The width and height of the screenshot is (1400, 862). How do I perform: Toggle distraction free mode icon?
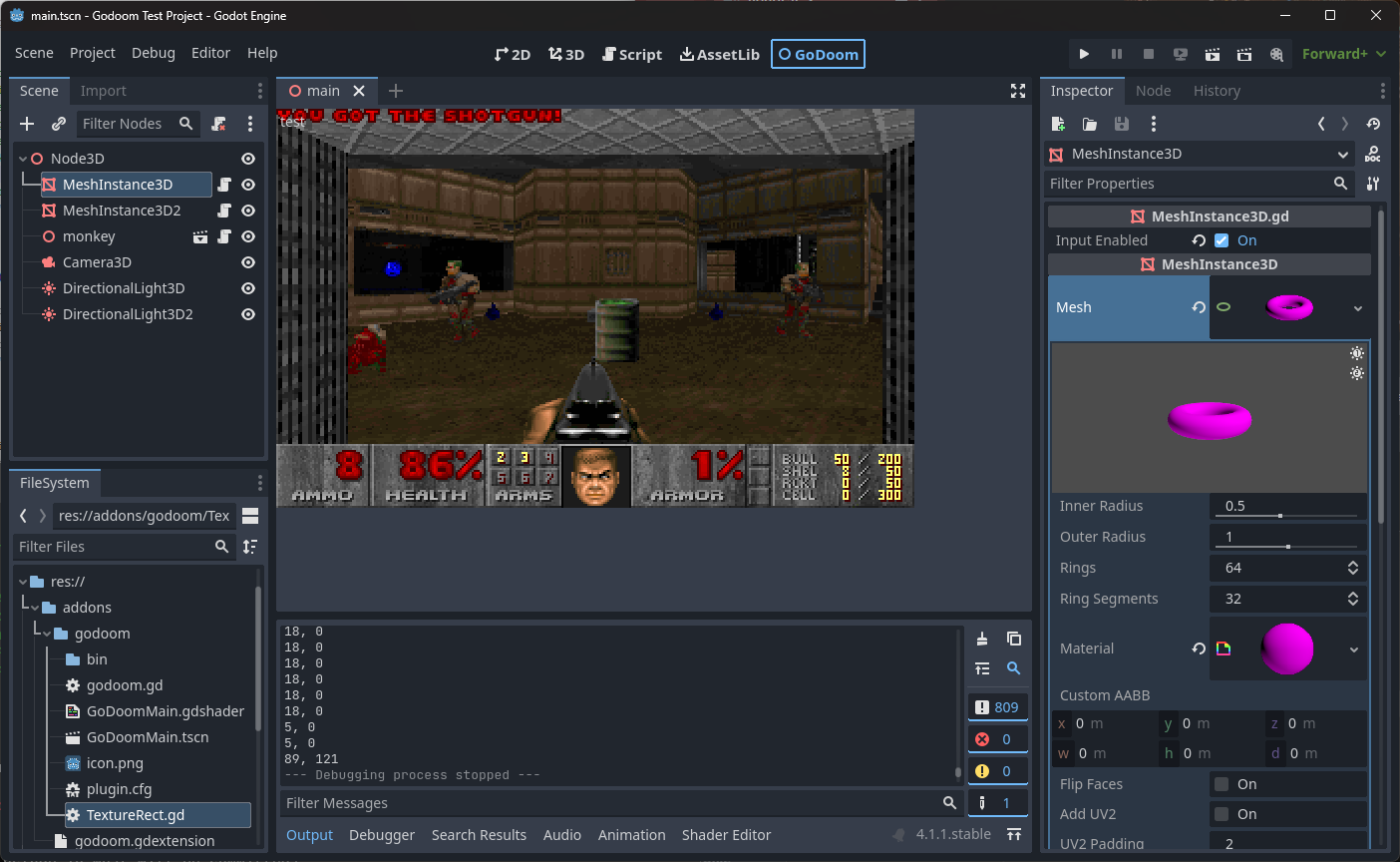pos(1018,91)
